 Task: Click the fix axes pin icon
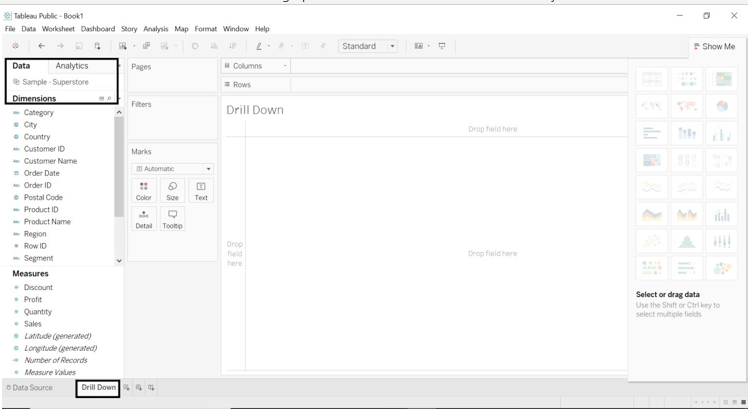point(323,46)
